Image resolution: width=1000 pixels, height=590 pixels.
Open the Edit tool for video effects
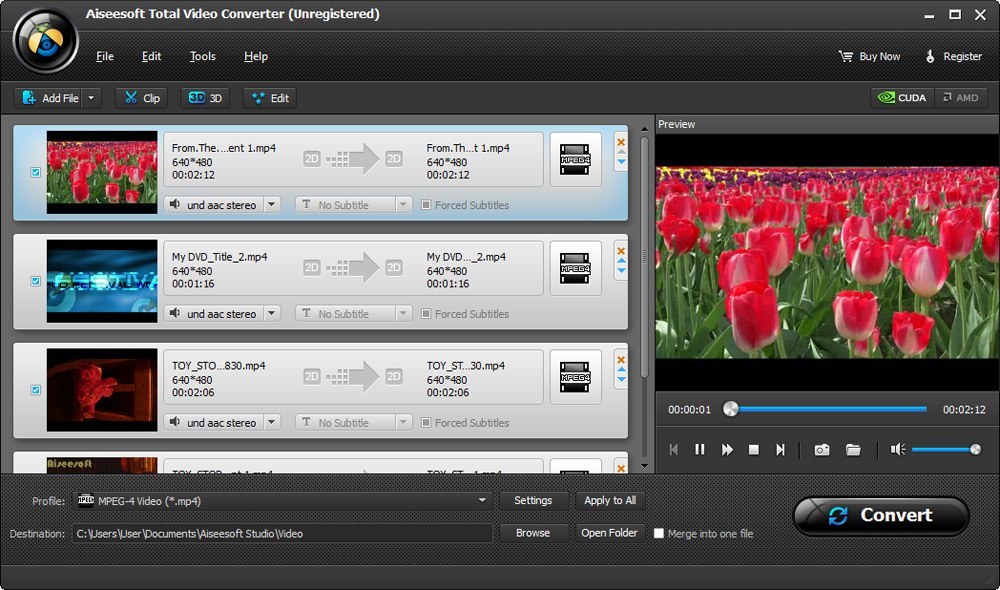coord(268,97)
